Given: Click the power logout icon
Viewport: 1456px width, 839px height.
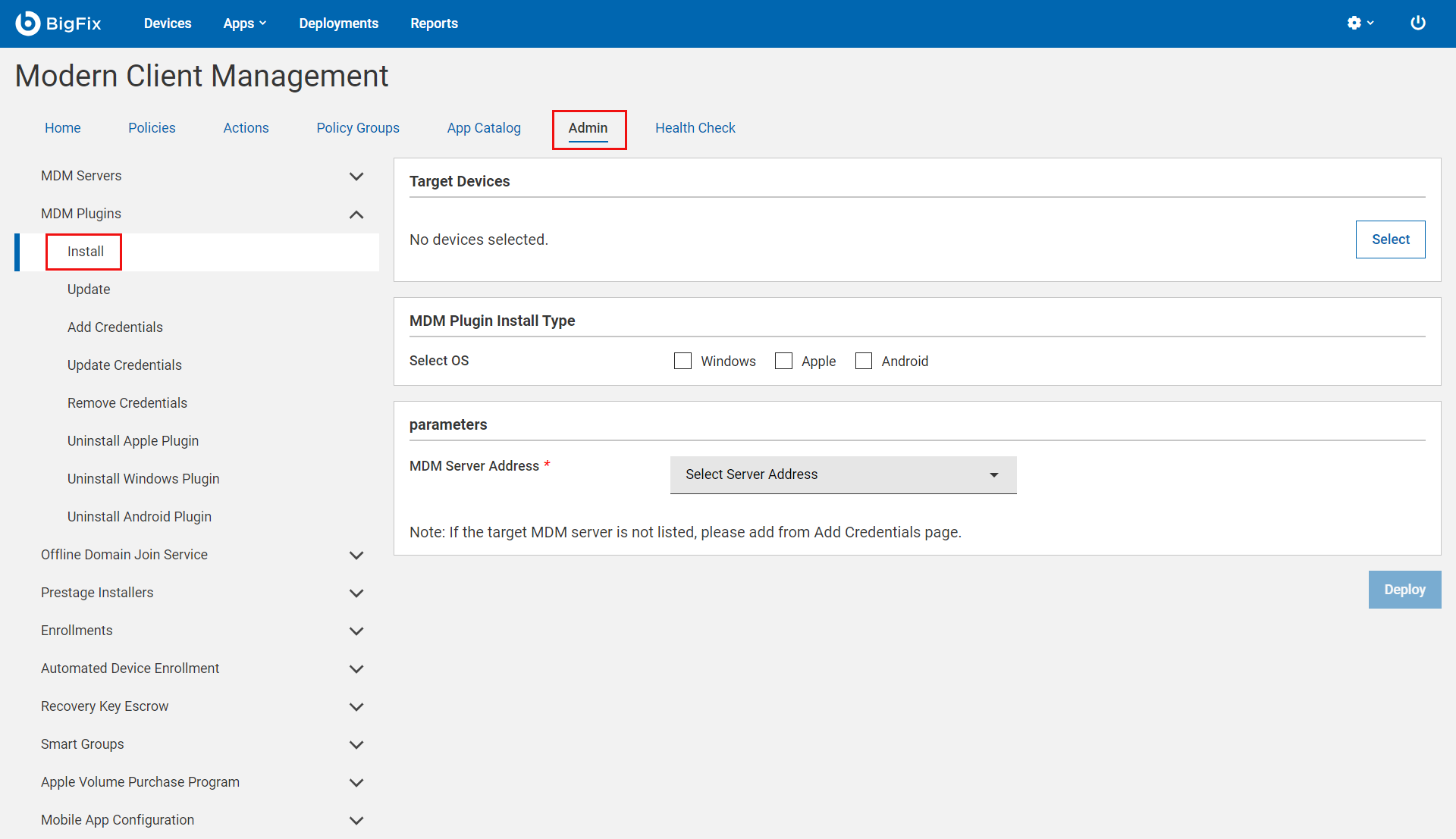Looking at the screenshot, I should point(1417,23).
